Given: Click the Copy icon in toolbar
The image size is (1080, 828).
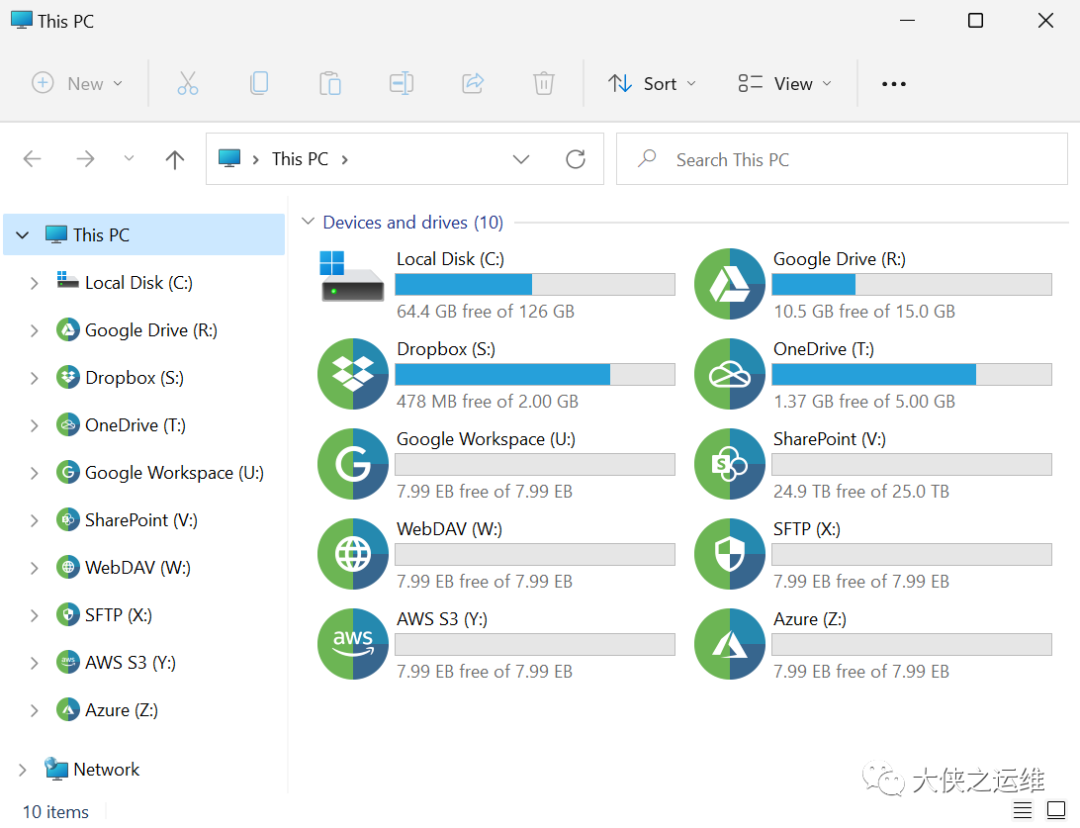Looking at the screenshot, I should click(x=259, y=83).
